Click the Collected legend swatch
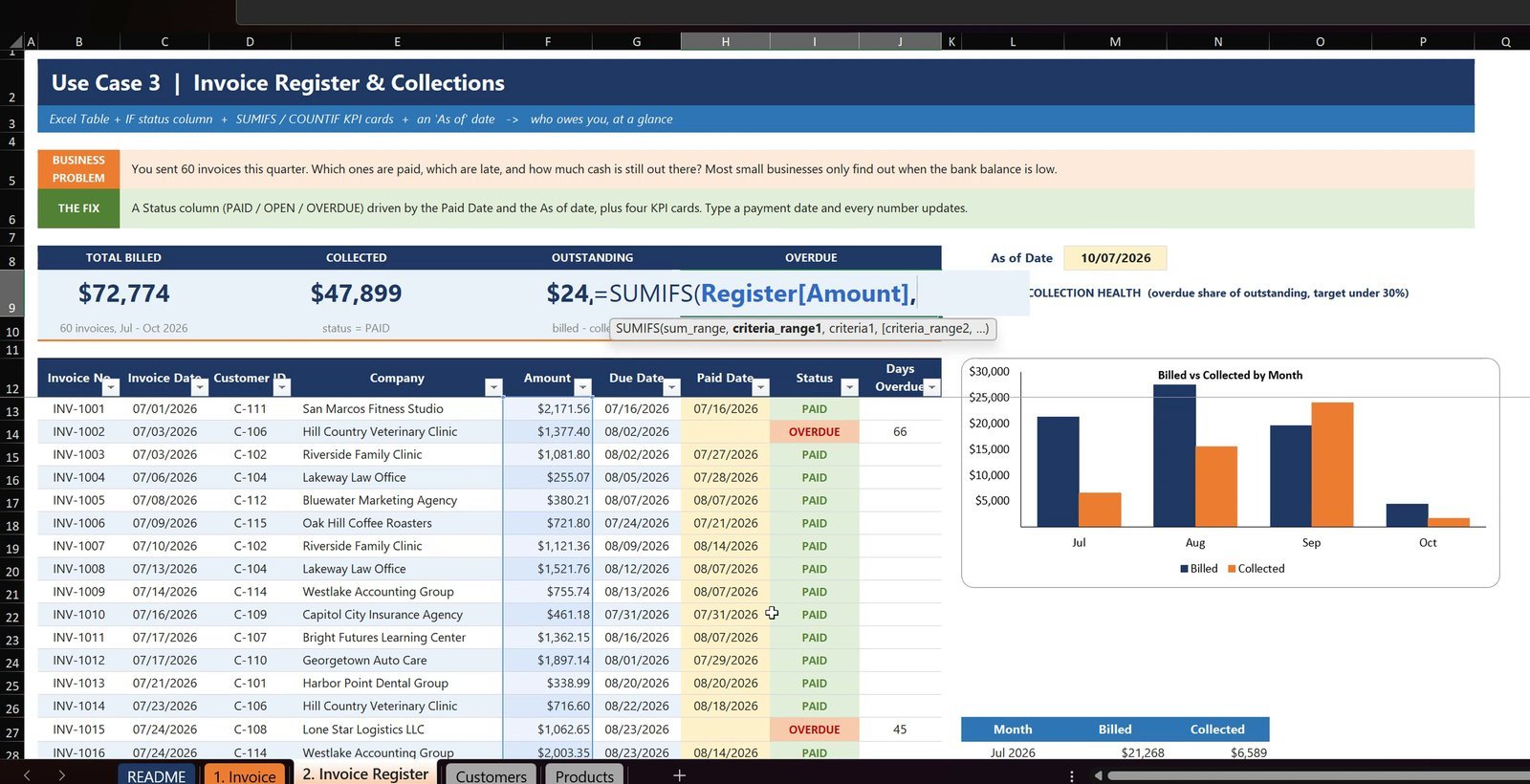 point(1232,569)
